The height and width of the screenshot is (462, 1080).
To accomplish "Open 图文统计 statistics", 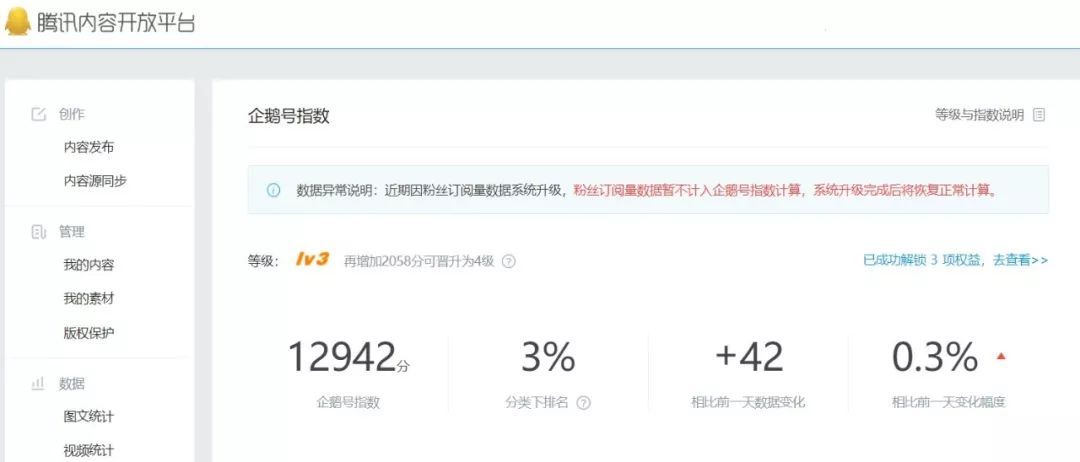I will pos(89,417).
